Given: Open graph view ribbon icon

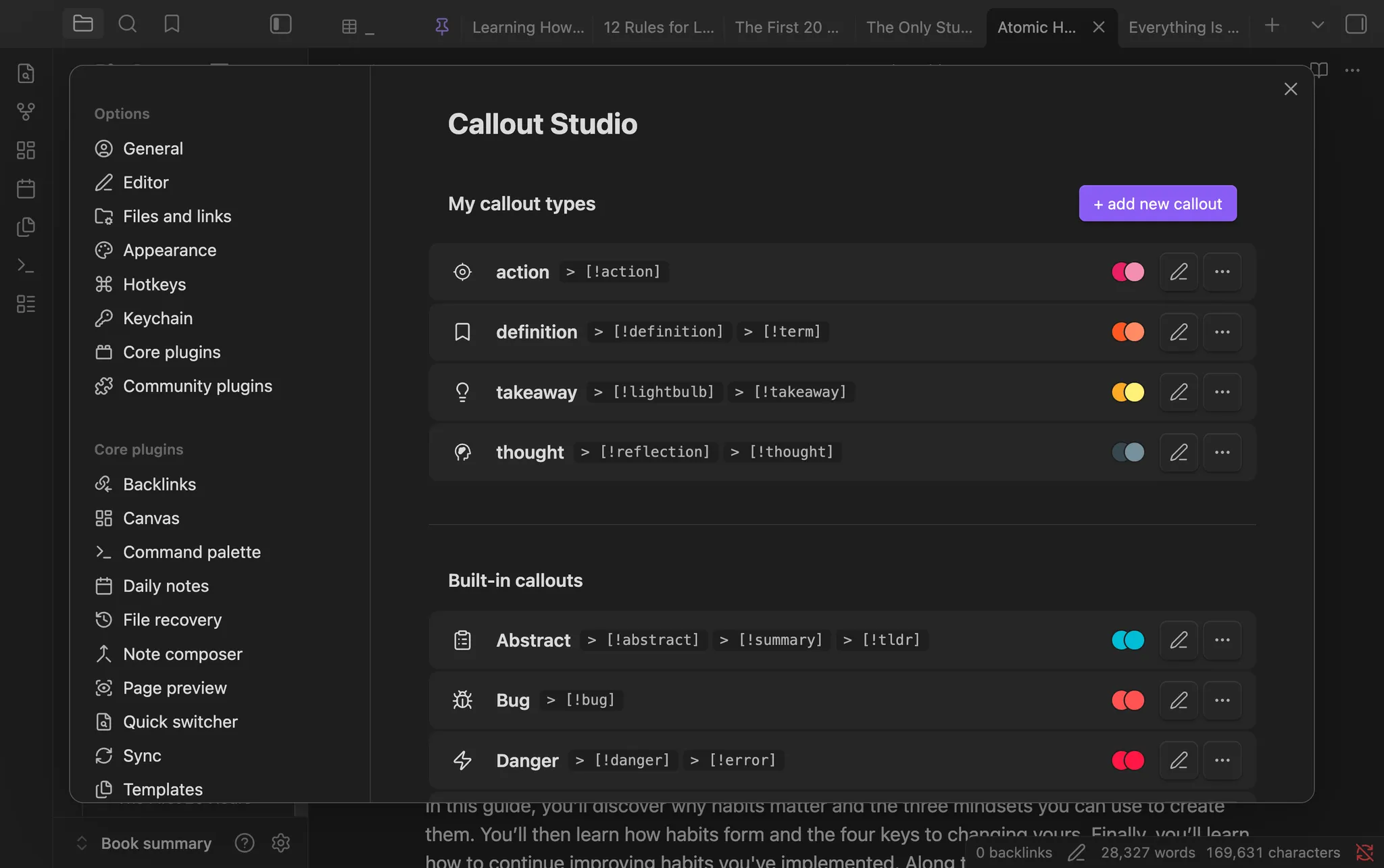Looking at the screenshot, I should click(x=26, y=111).
